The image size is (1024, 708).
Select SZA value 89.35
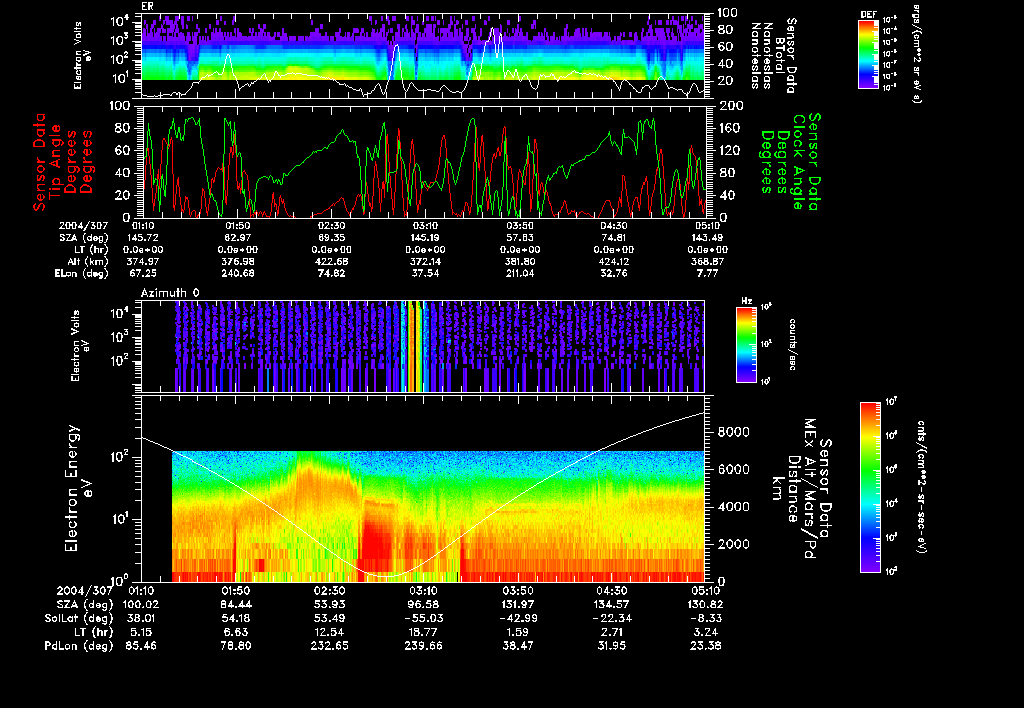click(x=331, y=238)
